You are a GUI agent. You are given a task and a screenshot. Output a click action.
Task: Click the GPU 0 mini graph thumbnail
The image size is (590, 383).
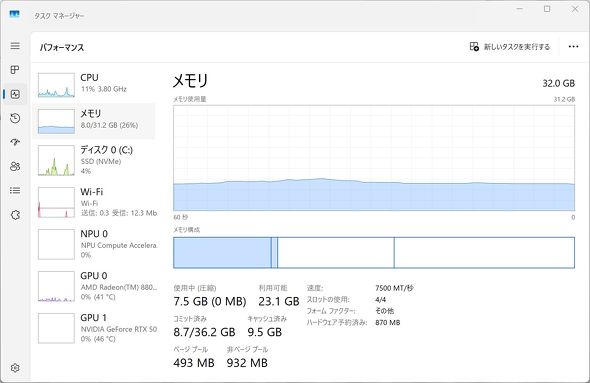(56, 286)
